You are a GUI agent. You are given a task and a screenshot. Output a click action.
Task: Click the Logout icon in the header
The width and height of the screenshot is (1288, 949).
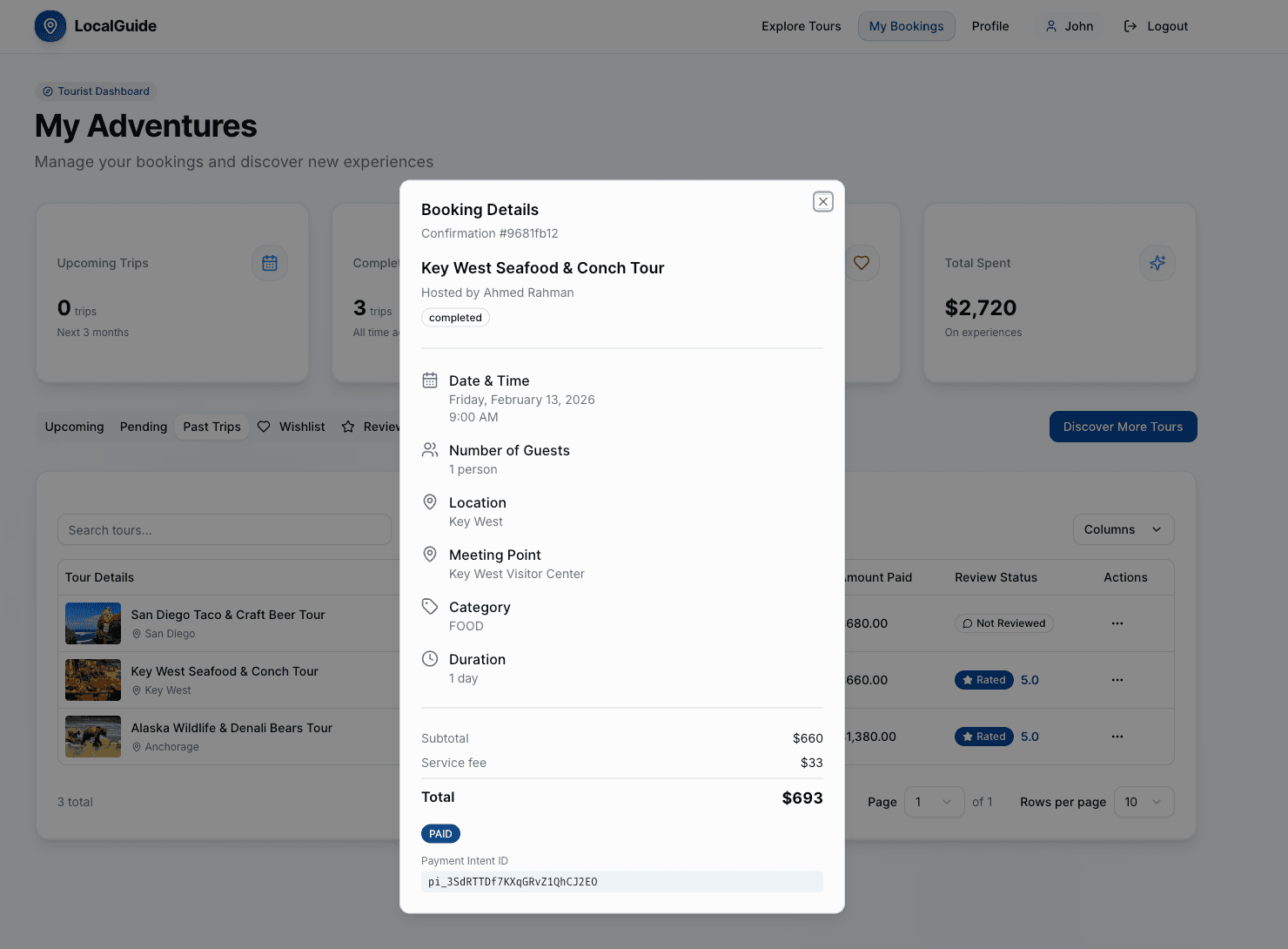coord(1130,26)
